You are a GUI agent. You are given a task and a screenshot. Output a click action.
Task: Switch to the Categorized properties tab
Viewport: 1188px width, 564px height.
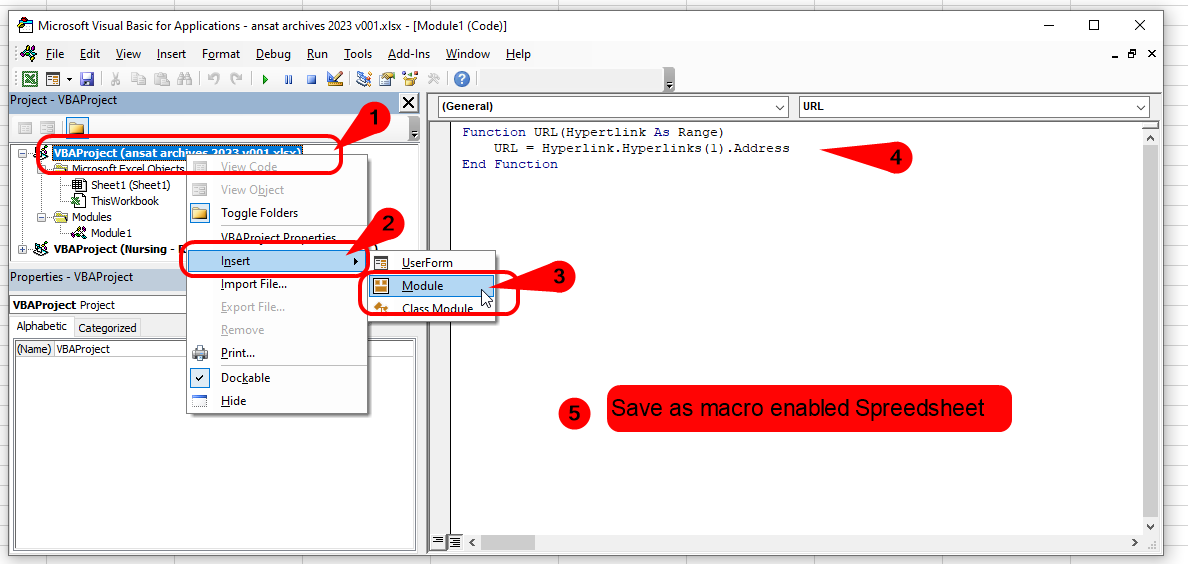click(x=108, y=327)
